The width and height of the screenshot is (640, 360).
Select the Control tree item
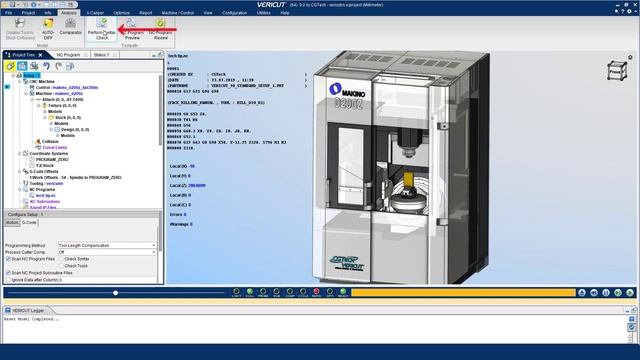[67, 87]
